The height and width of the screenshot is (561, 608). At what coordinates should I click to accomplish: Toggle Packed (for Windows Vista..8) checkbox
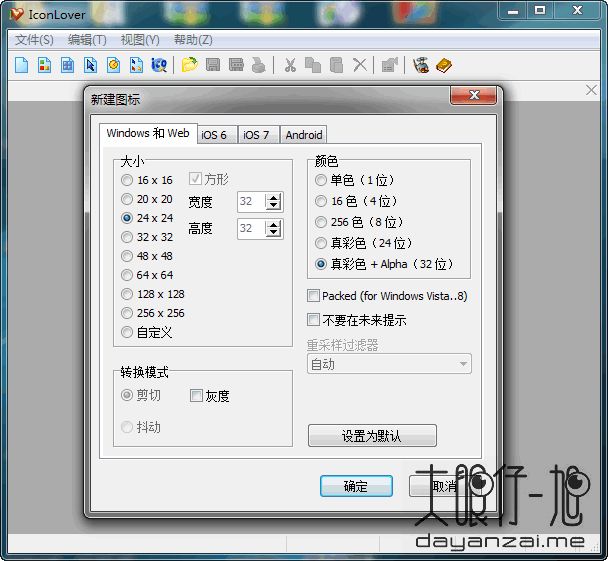(x=387, y=296)
